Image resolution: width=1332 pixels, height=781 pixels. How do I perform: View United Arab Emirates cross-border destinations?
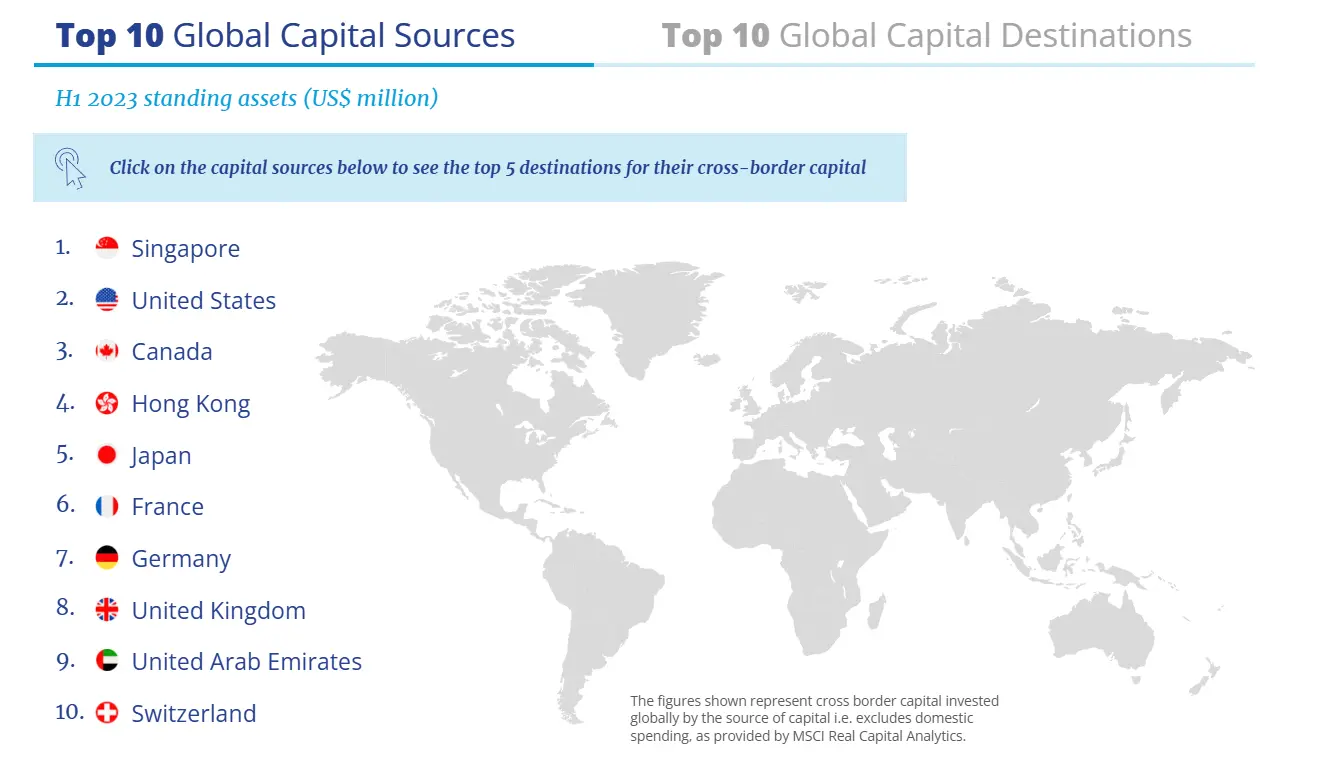click(247, 662)
